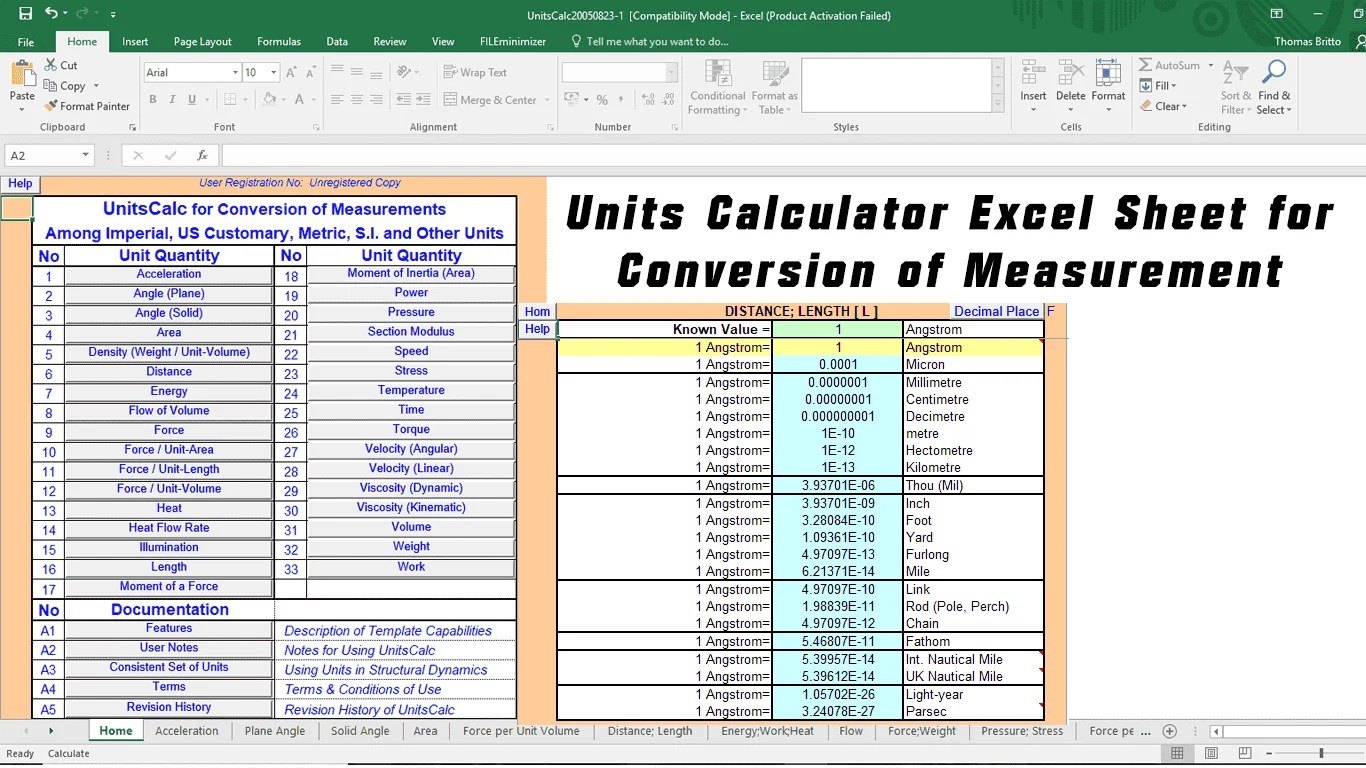Open the Merge & Center dropdown arrow
Screen dimensions: 1366x768
pos(547,100)
